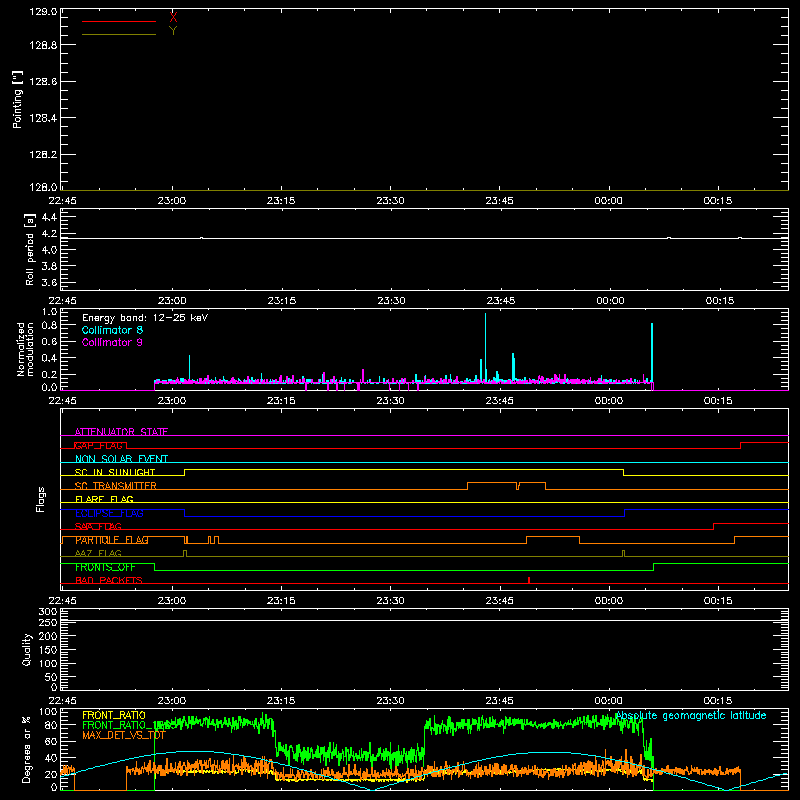Click the yellow FRONT_RATIO legend label

114,715
